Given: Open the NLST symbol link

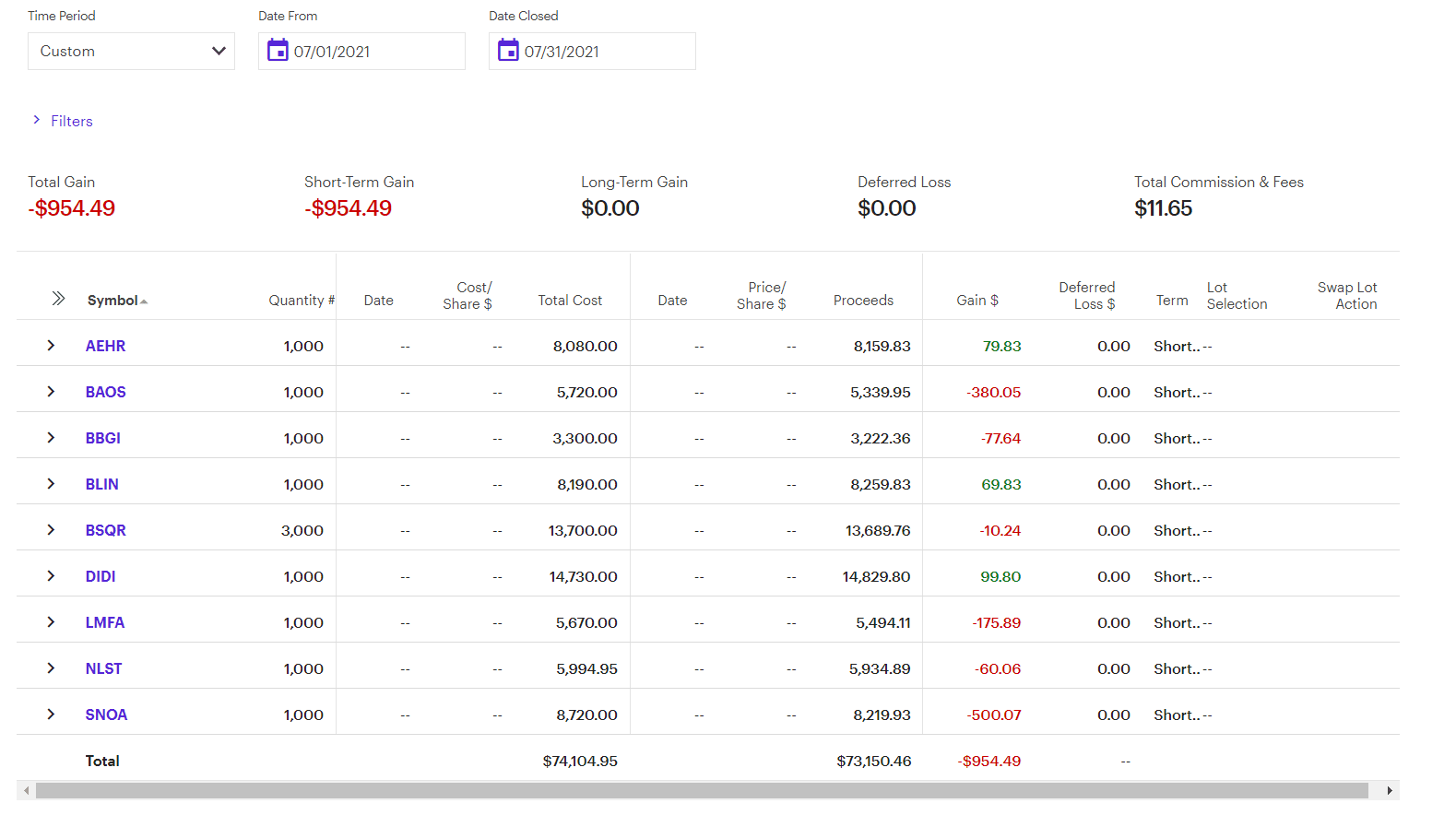Looking at the screenshot, I should (x=104, y=669).
